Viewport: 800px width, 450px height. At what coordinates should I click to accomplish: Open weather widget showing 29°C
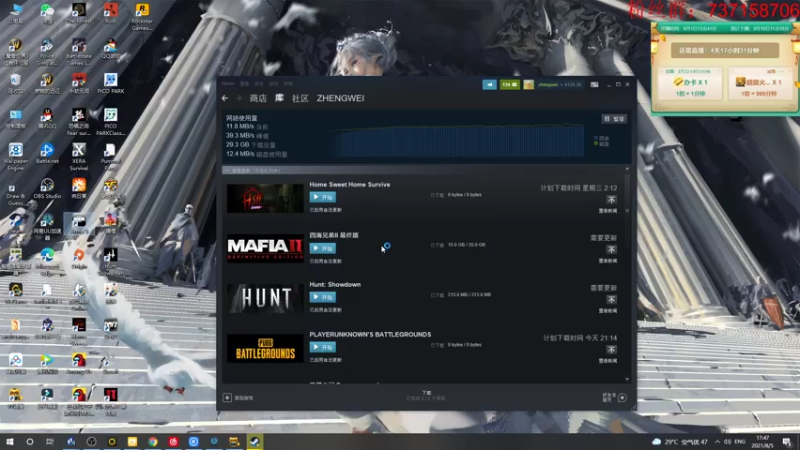680,442
